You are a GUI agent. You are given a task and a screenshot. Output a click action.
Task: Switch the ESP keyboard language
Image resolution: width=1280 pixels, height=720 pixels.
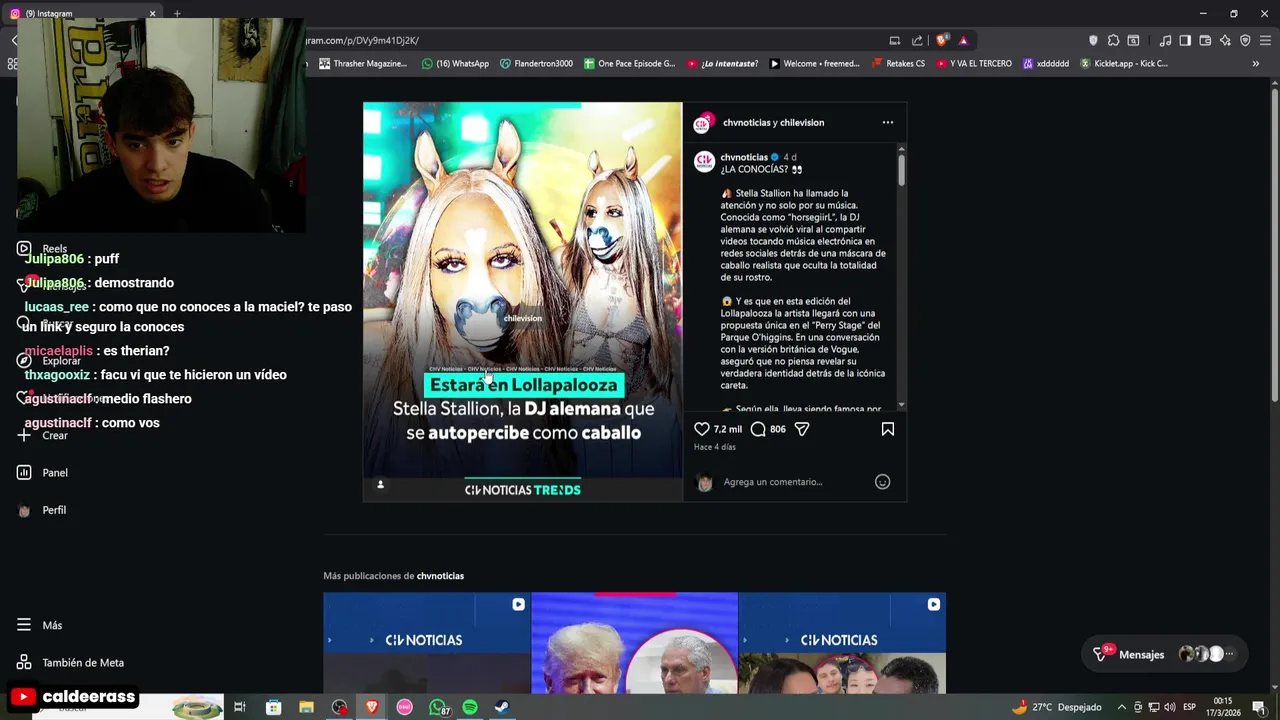1190,707
